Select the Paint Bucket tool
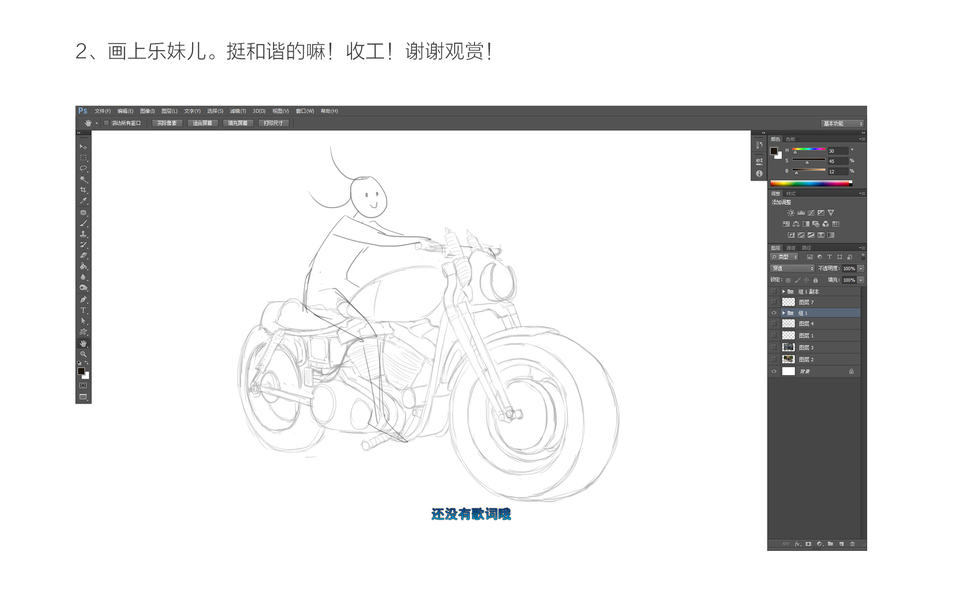 click(83, 266)
